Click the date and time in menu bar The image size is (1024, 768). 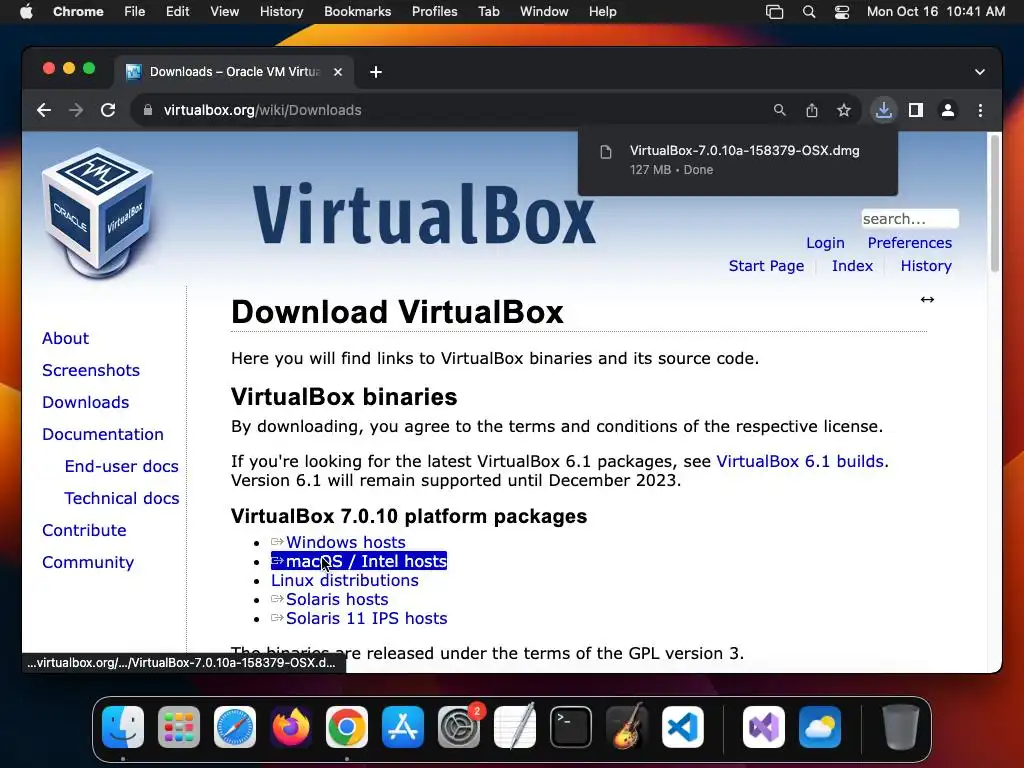point(936,12)
